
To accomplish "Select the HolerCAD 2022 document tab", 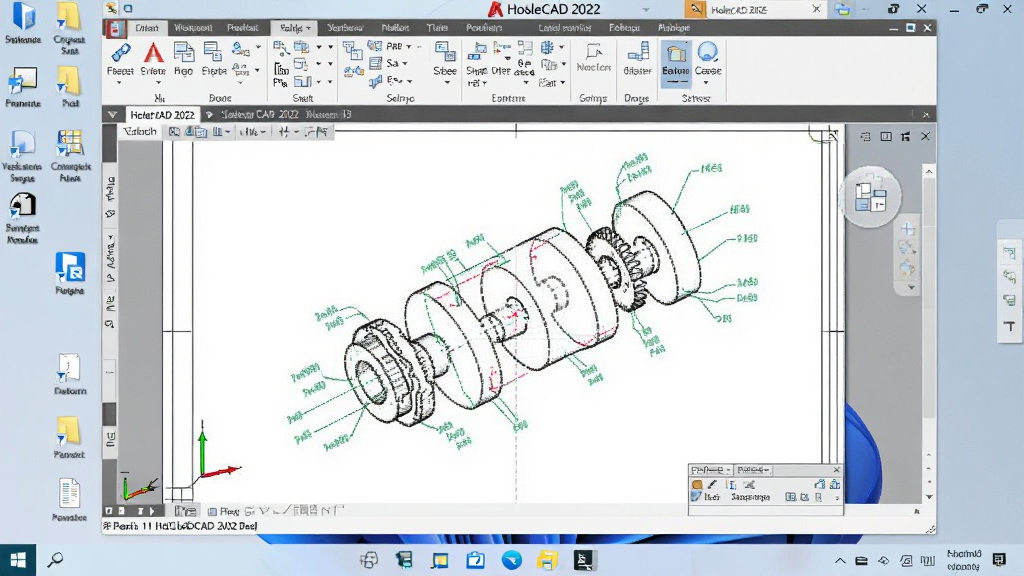I will 162,115.
